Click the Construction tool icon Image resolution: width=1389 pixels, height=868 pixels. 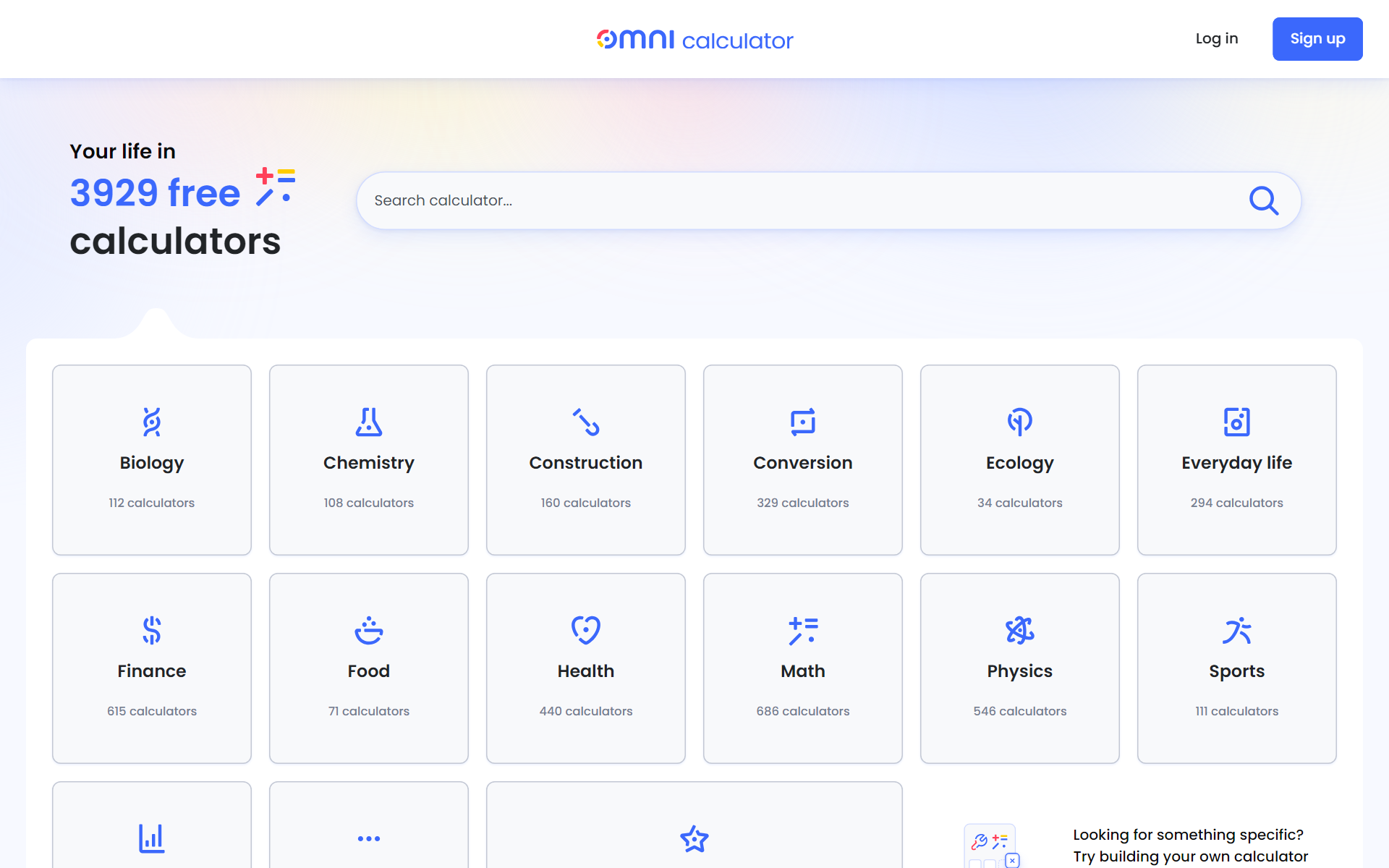click(586, 422)
